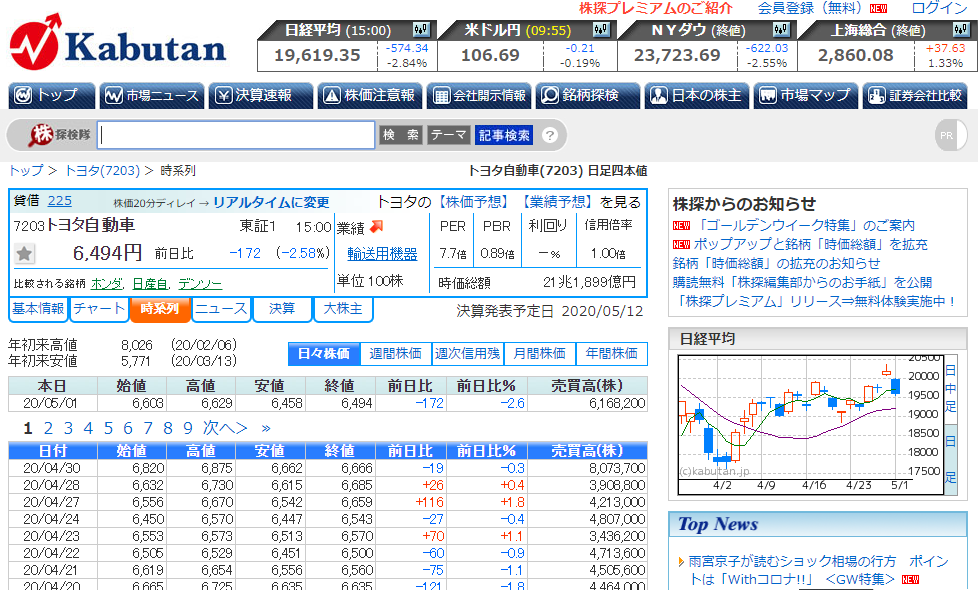Go to page 2 of price history
The width and height of the screenshot is (978, 590).
coord(48,428)
